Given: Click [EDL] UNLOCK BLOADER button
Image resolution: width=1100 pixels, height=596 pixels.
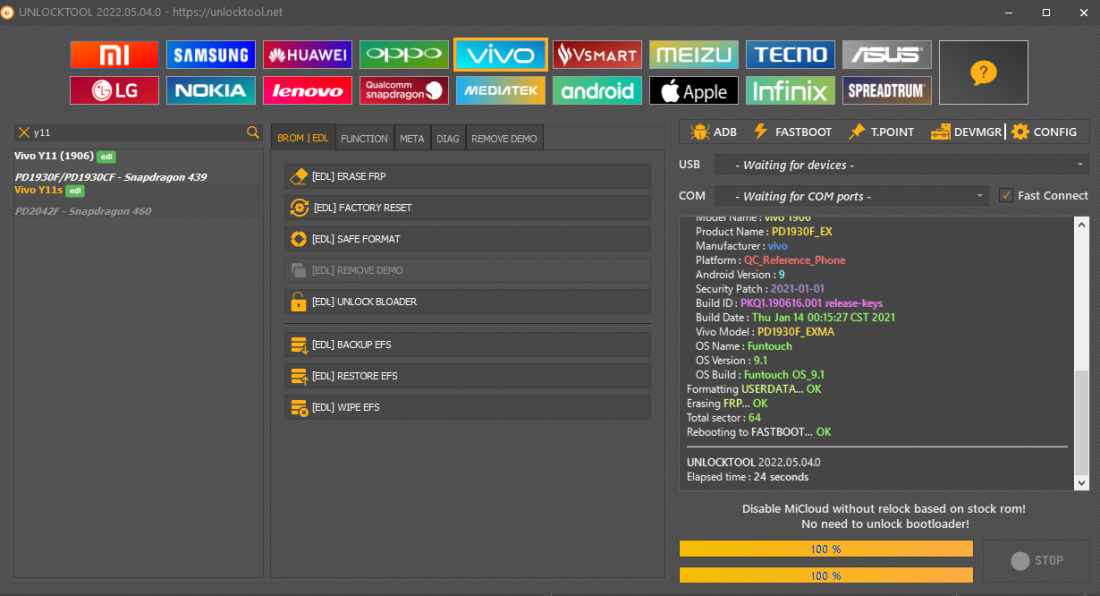Looking at the screenshot, I should pyautogui.click(x=467, y=302).
